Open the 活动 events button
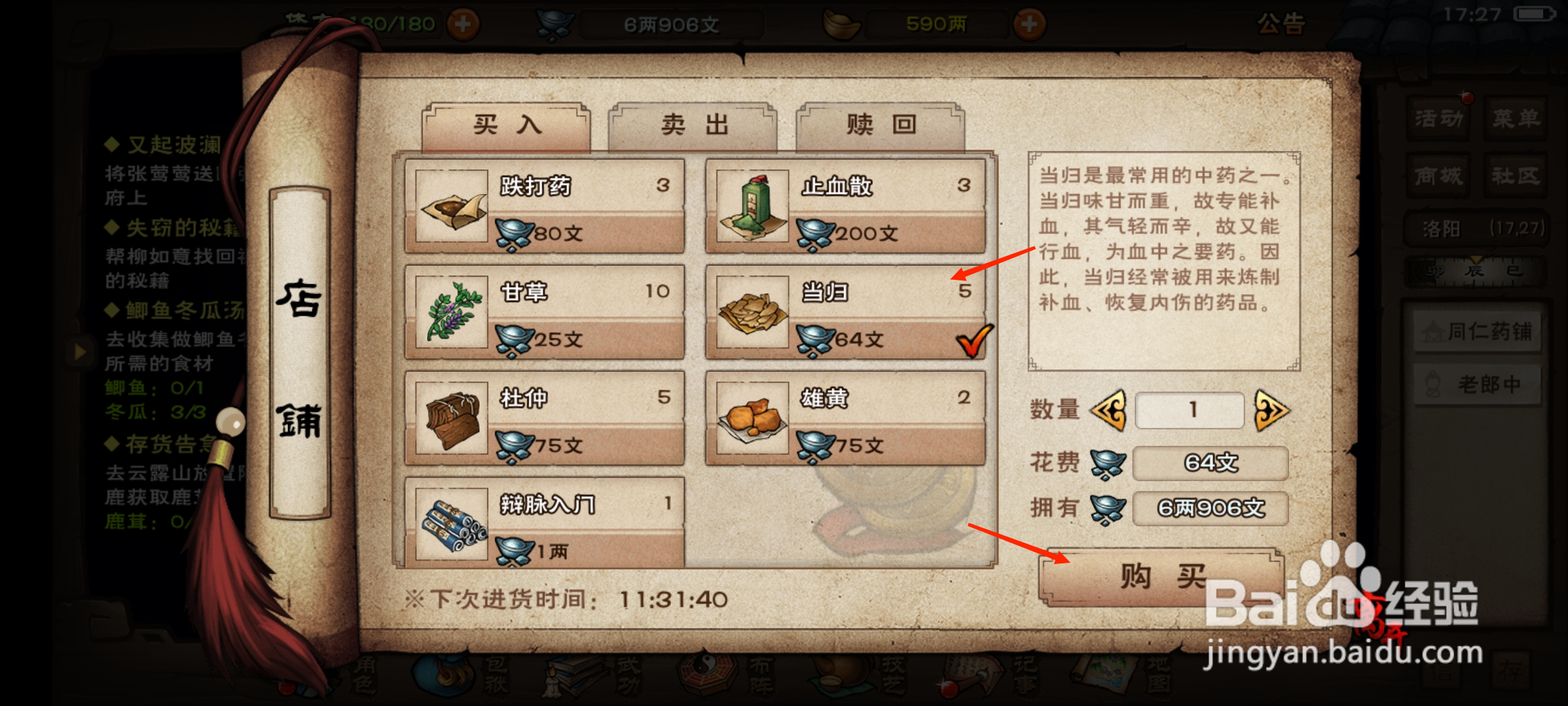The height and width of the screenshot is (706, 1568). (1438, 118)
